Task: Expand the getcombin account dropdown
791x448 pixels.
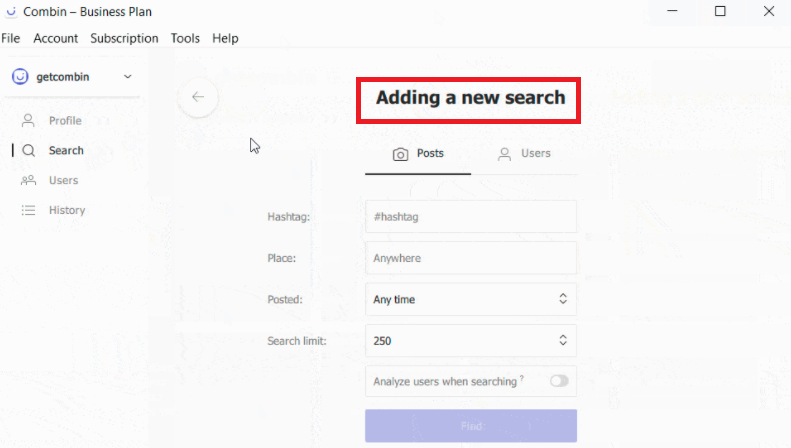Action: pyautogui.click(x=127, y=77)
